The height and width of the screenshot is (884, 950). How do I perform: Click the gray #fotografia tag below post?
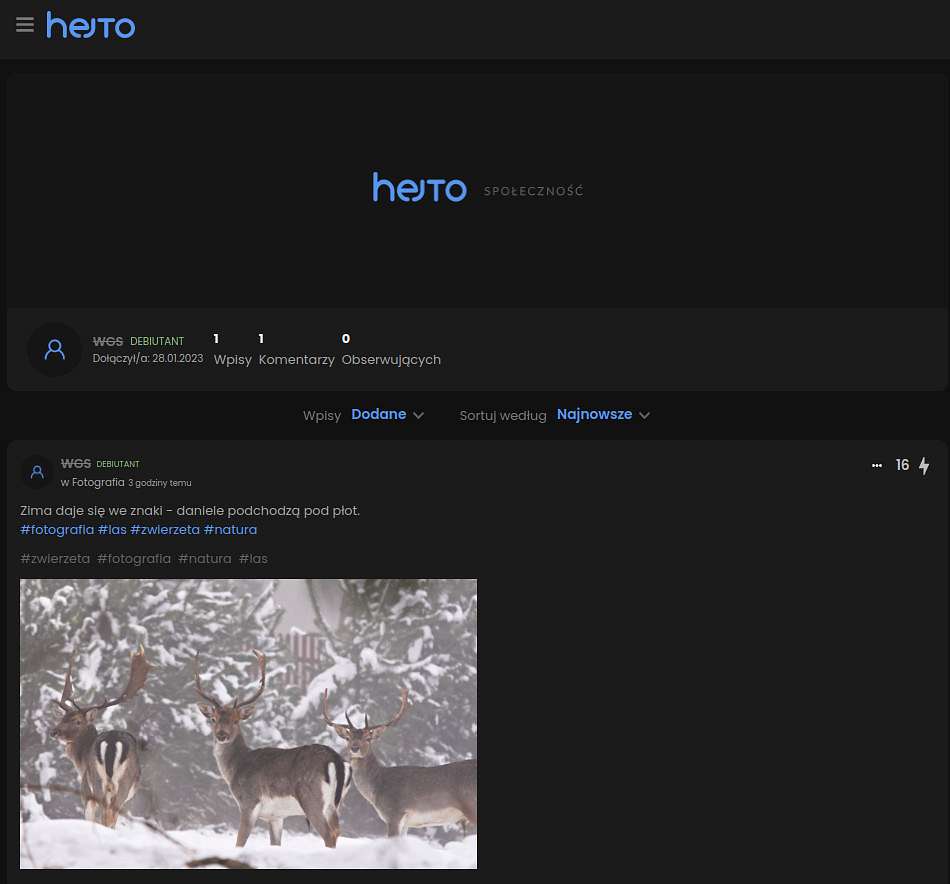coord(134,559)
